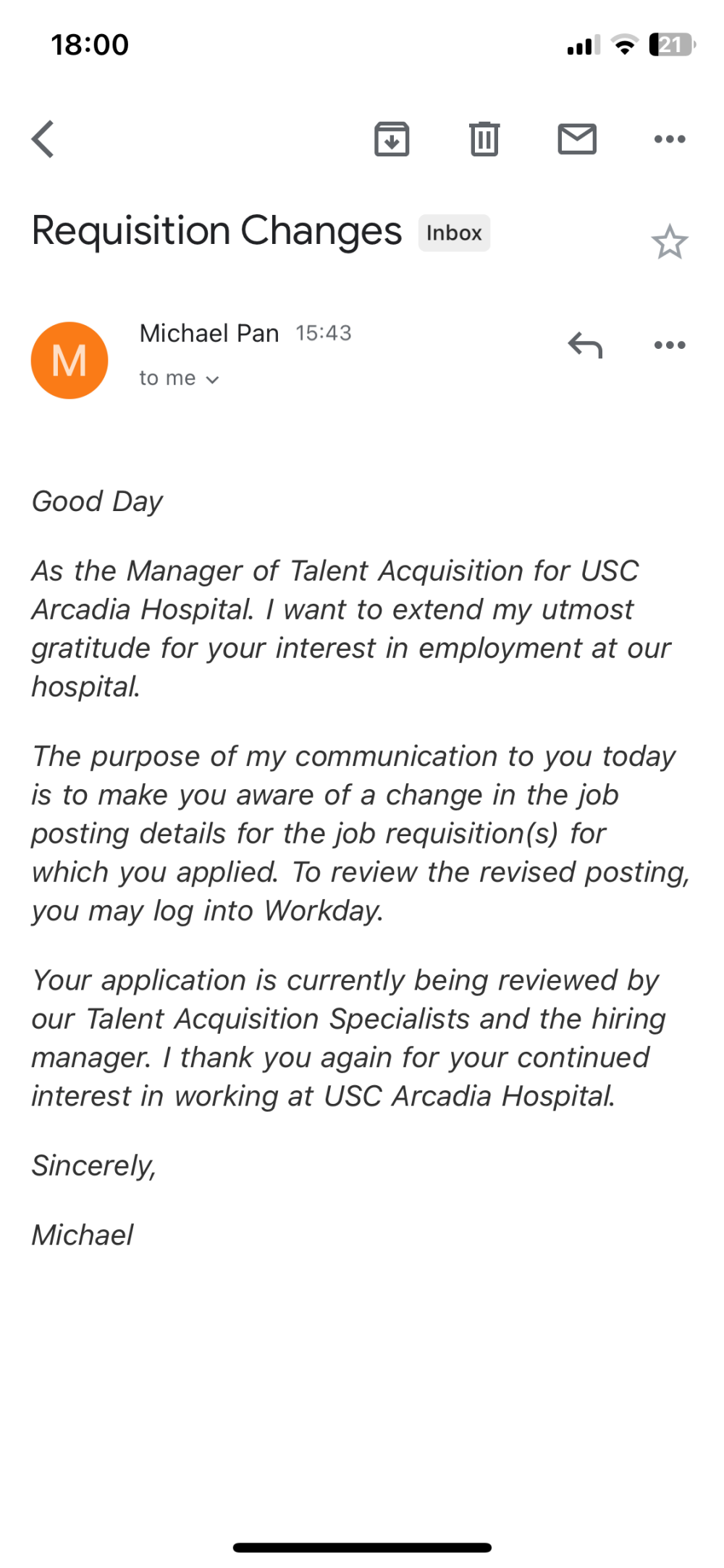Screen dimensions: 724x1568
Task: Star the Requisition Changes email
Action: [x=670, y=242]
